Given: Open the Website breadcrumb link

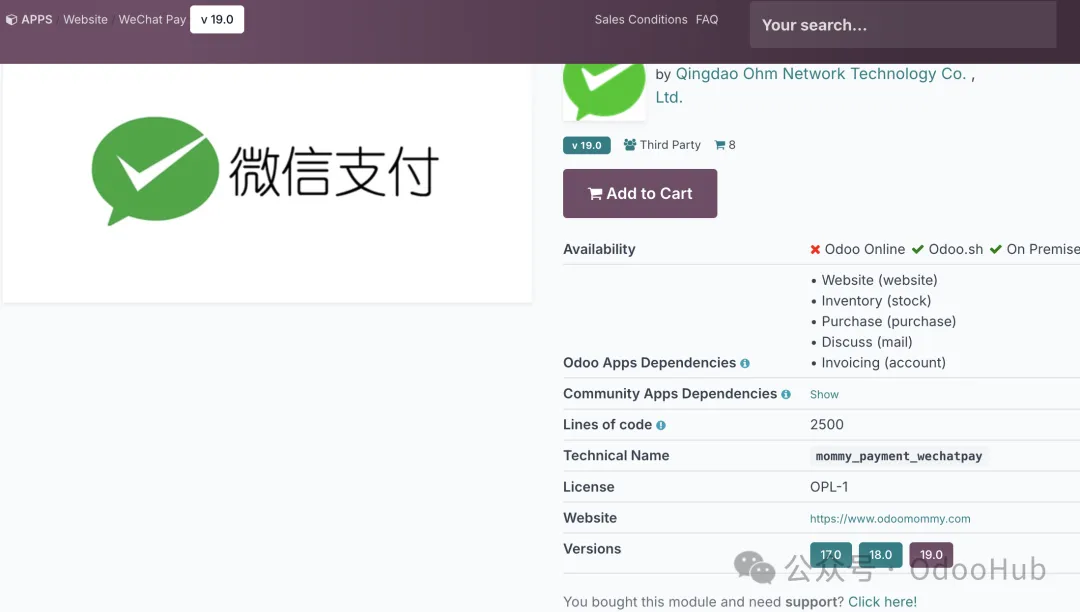Looking at the screenshot, I should coord(85,19).
